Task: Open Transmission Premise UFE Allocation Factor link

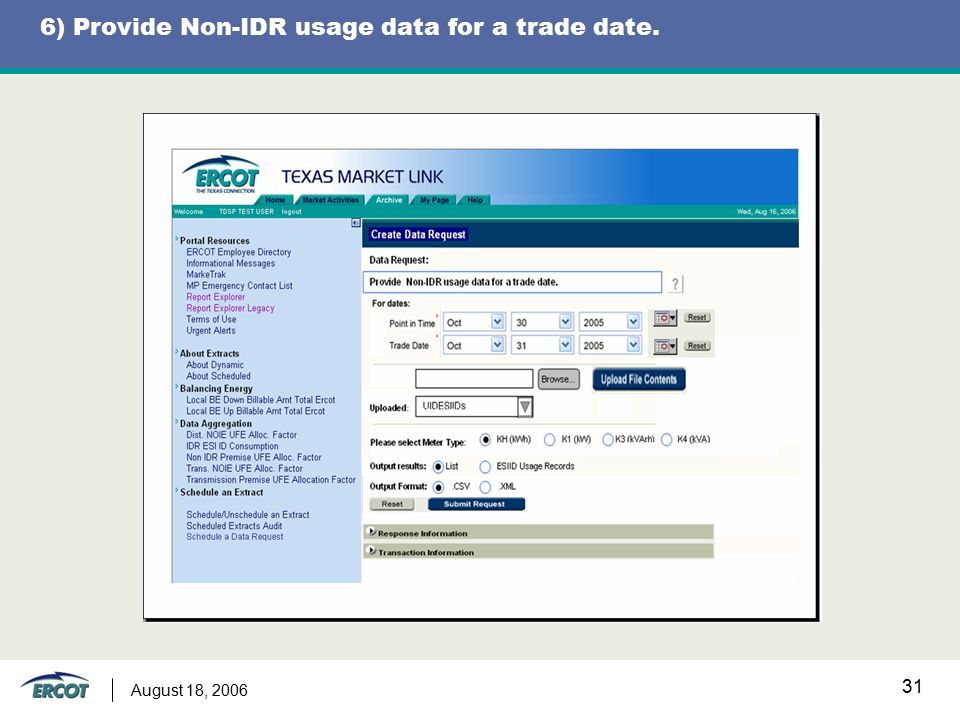Action: (x=271, y=480)
